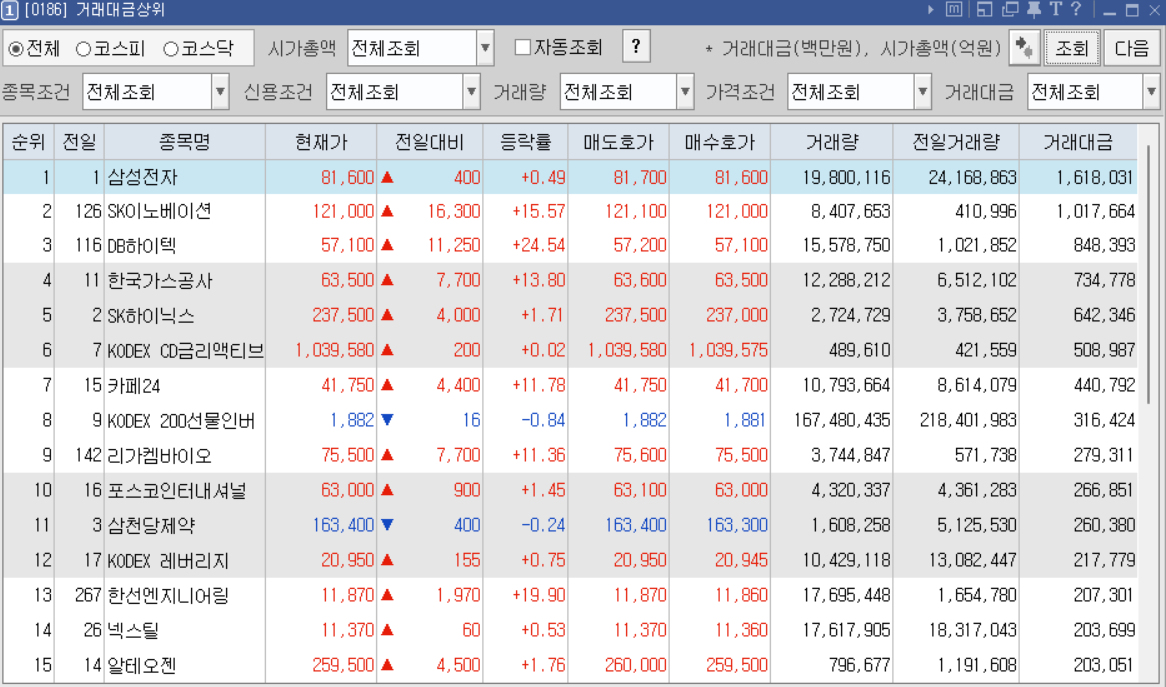The width and height of the screenshot is (1166, 687).
Task: Click the 조회 search button
Action: [1072, 48]
